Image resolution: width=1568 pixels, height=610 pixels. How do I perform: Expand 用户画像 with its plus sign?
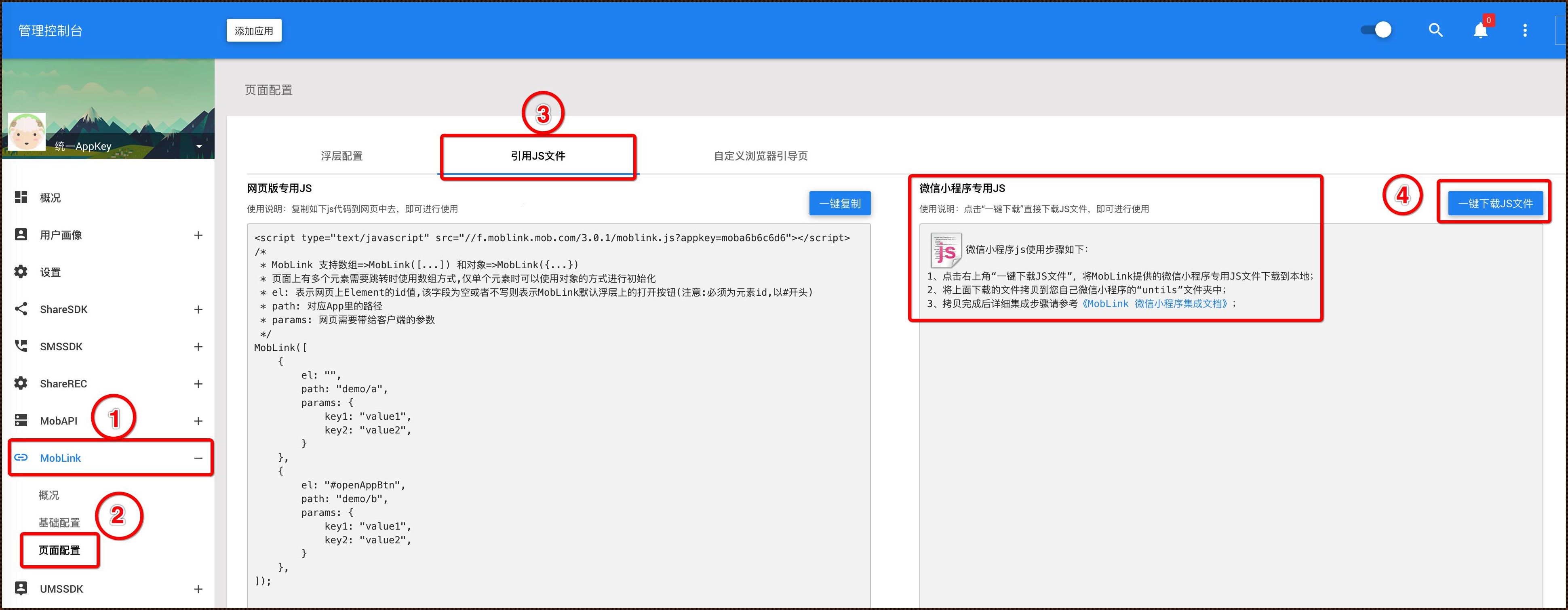[198, 235]
